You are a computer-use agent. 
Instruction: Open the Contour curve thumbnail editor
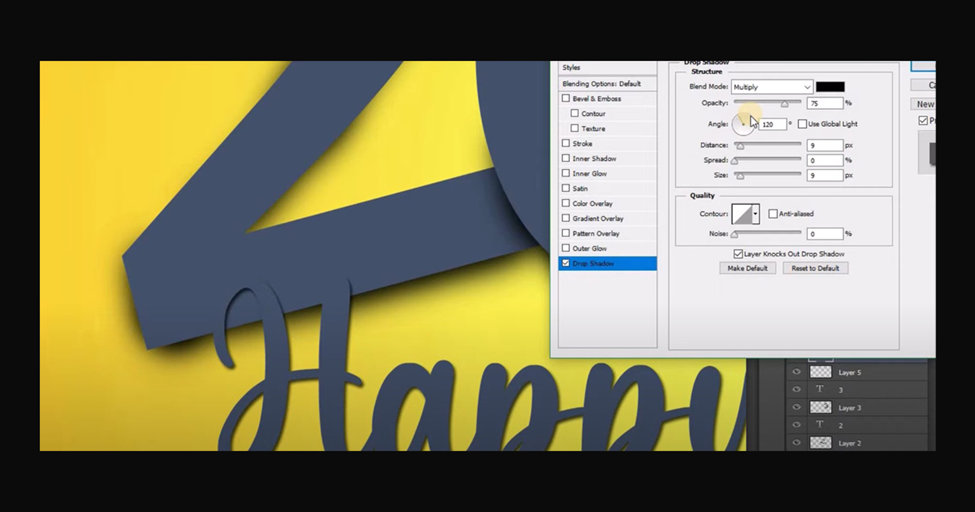click(x=742, y=214)
